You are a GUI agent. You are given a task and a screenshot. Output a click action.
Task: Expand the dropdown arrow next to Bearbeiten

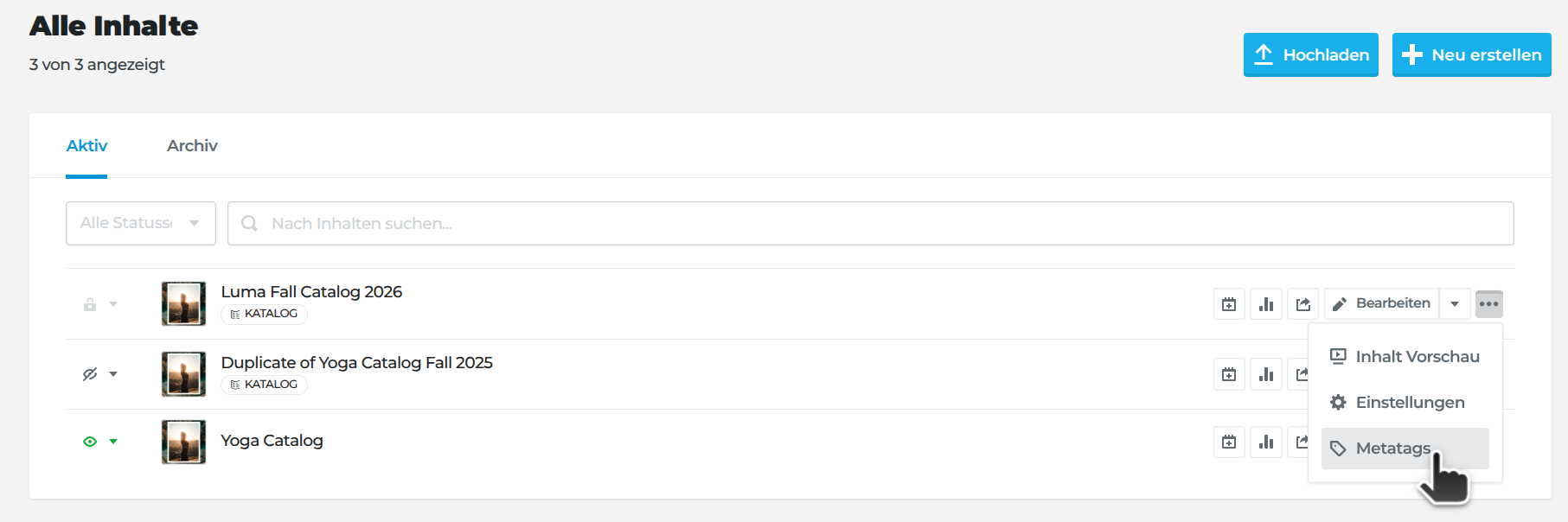click(x=1455, y=304)
